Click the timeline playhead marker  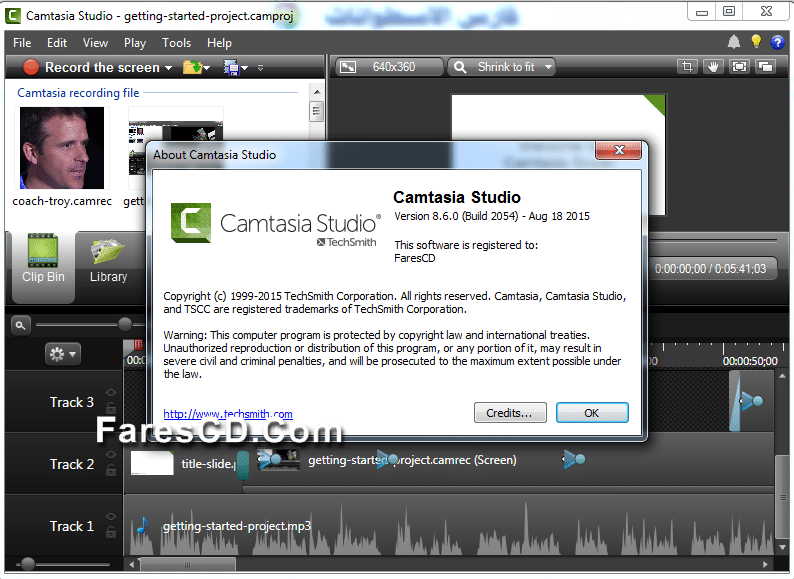click(x=137, y=346)
